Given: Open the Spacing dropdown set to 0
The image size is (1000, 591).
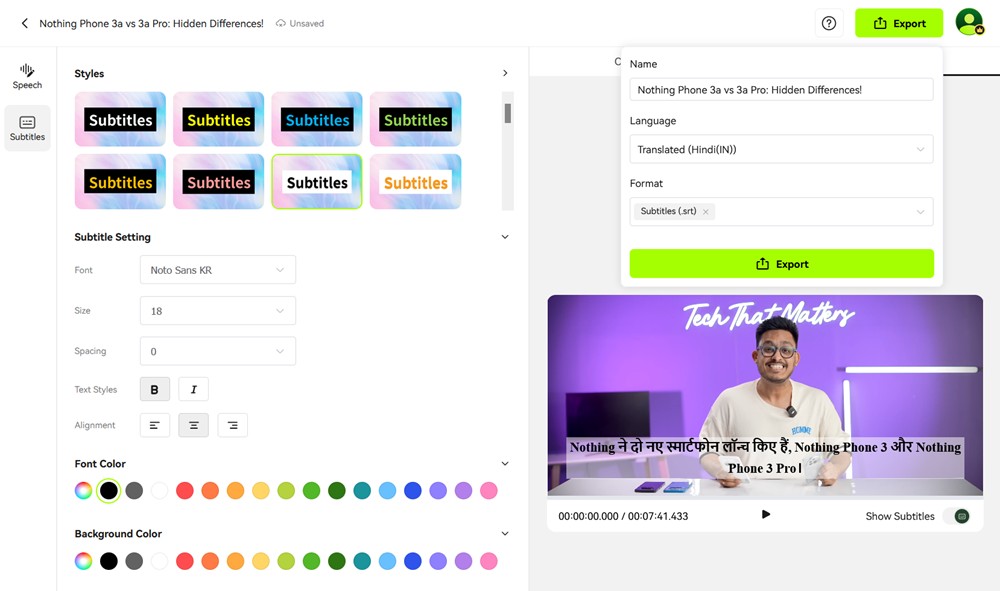Looking at the screenshot, I should pos(217,351).
